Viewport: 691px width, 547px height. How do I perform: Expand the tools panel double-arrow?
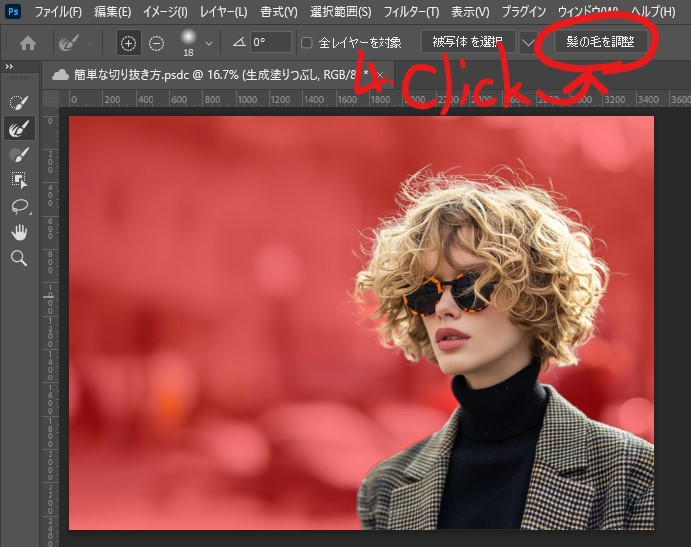coord(9,67)
